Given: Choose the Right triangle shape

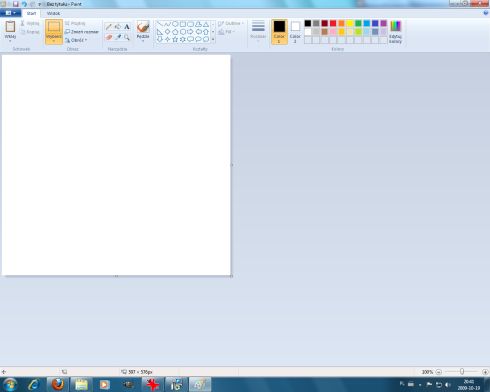Looking at the screenshot, I should [x=160, y=32].
